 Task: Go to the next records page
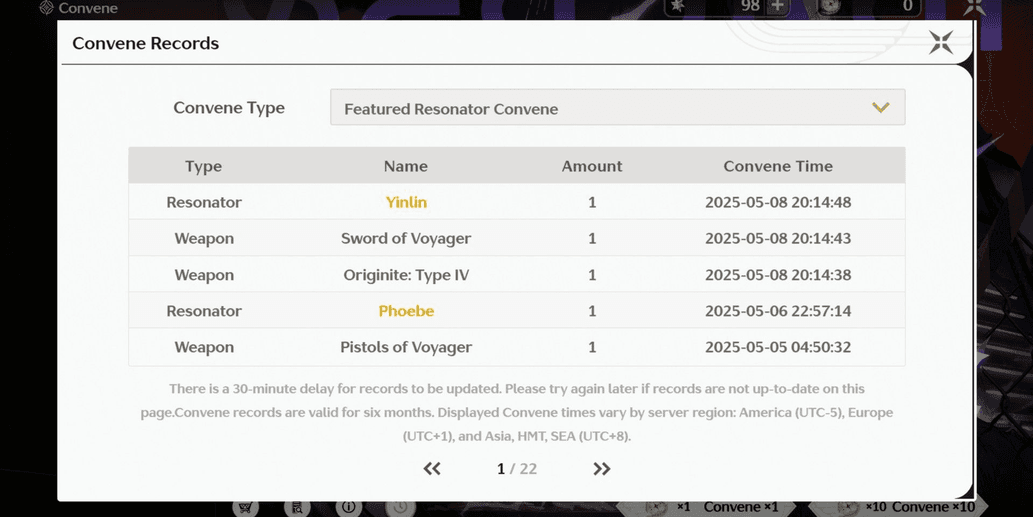coord(601,469)
